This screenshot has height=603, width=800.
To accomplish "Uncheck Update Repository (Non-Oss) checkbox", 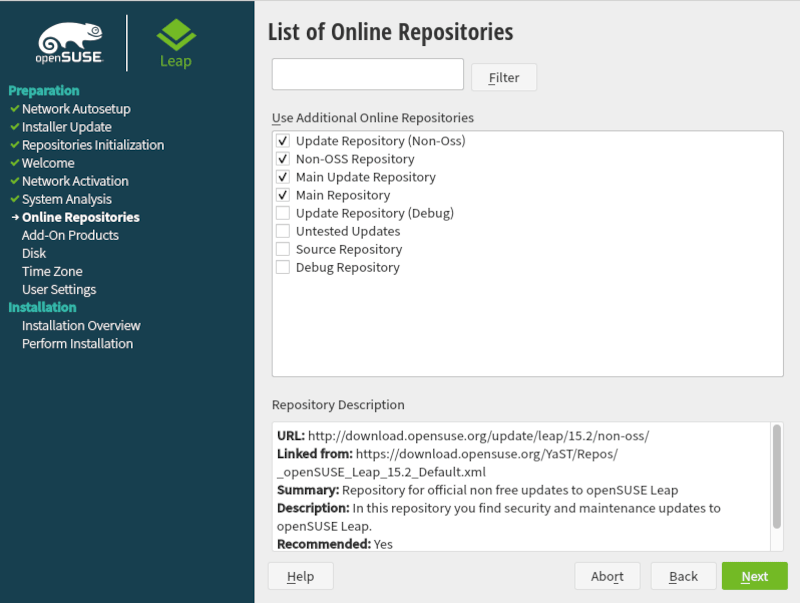I will (283, 141).
